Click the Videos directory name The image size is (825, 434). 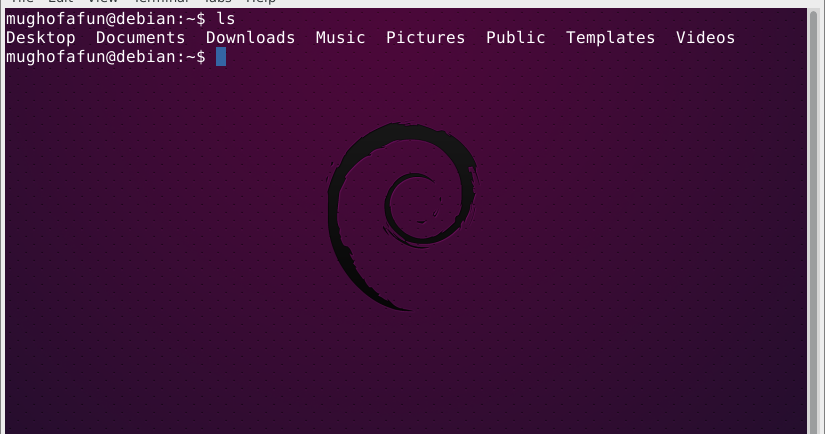pyautogui.click(x=706, y=38)
